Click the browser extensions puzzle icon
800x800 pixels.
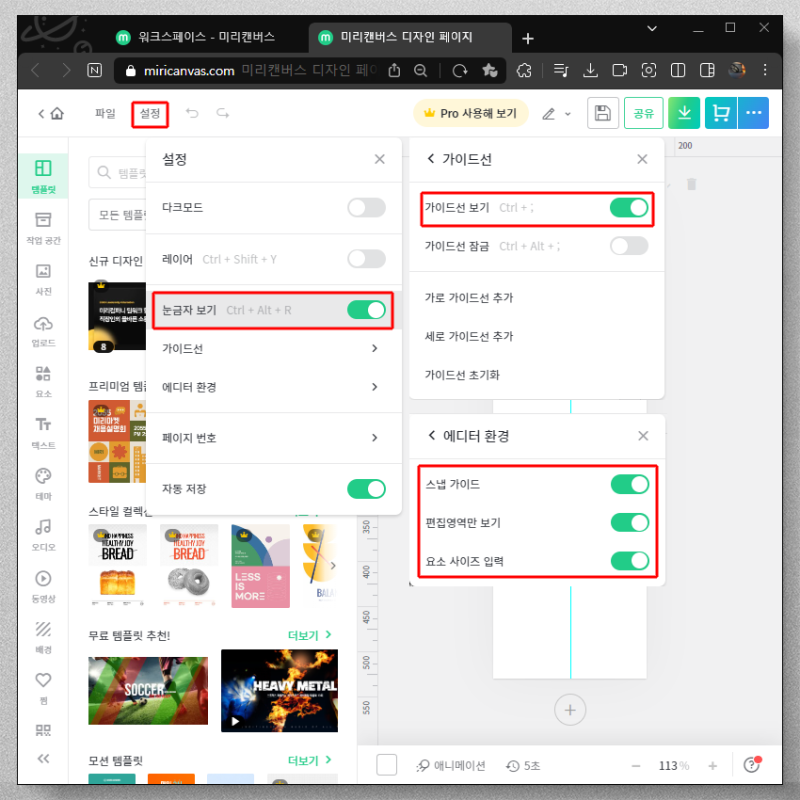pyautogui.click(x=524, y=70)
